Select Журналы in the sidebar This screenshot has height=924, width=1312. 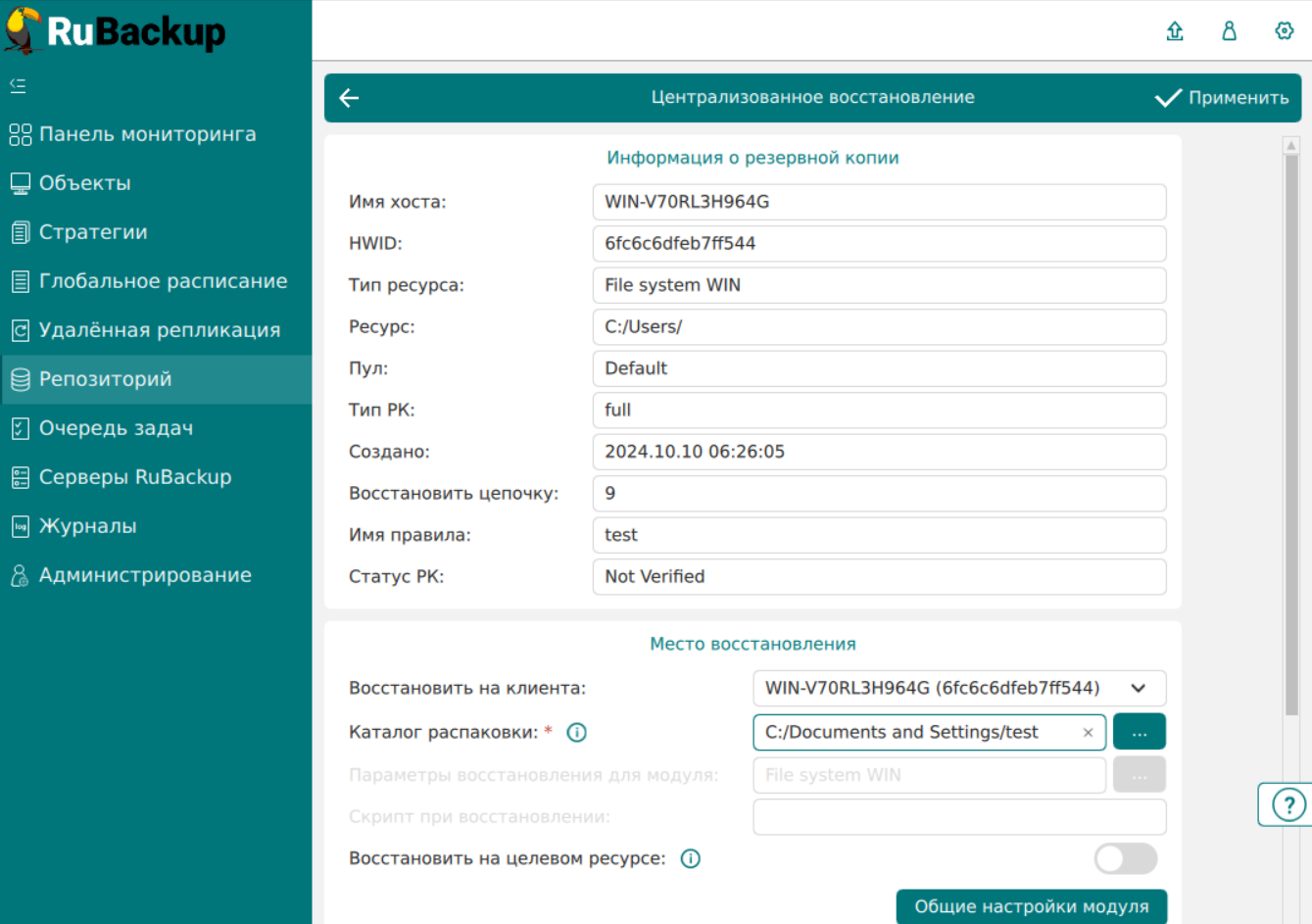(x=87, y=526)
